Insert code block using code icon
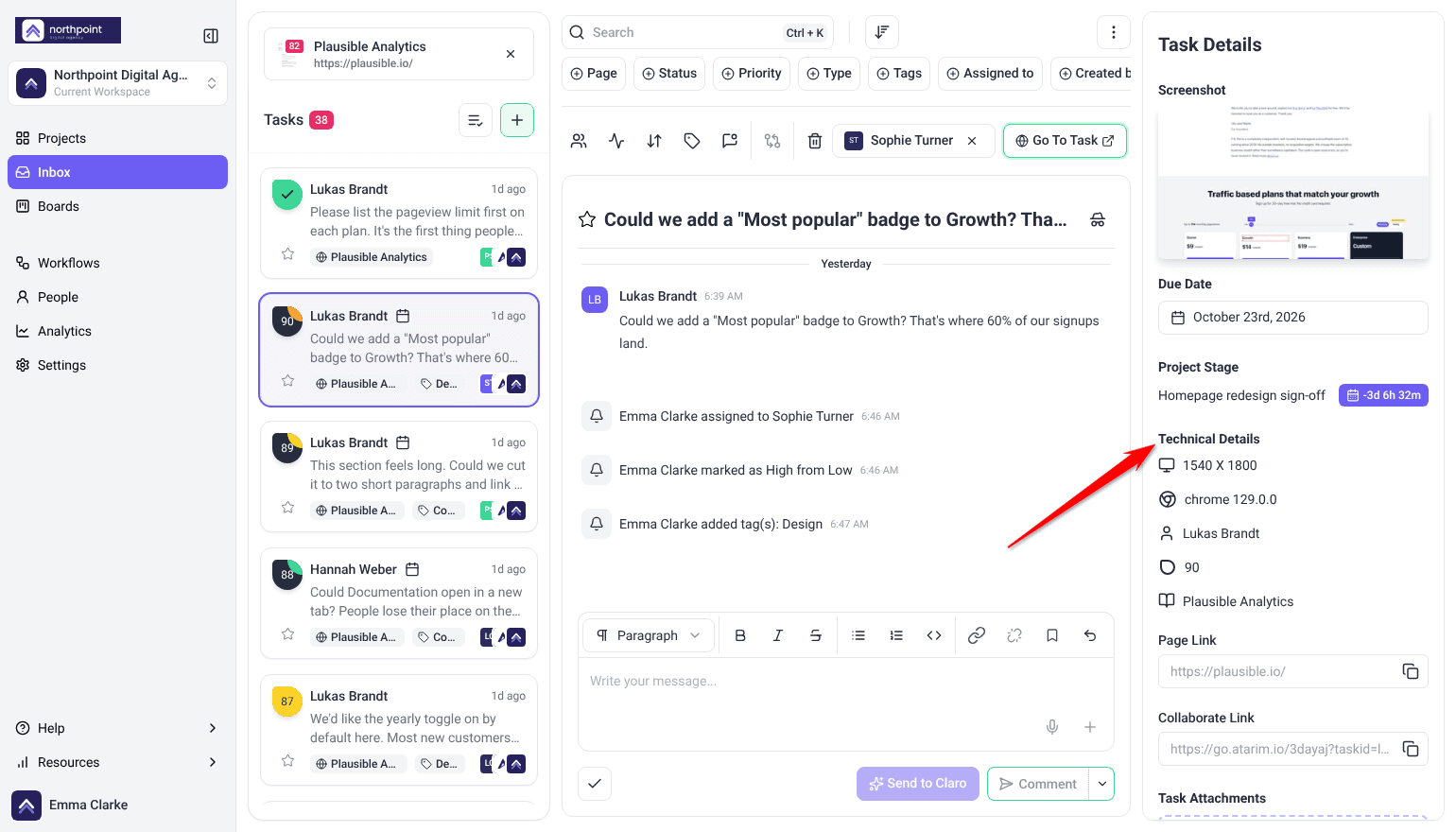Screen dimensions: 1456x832 point(934,635)
